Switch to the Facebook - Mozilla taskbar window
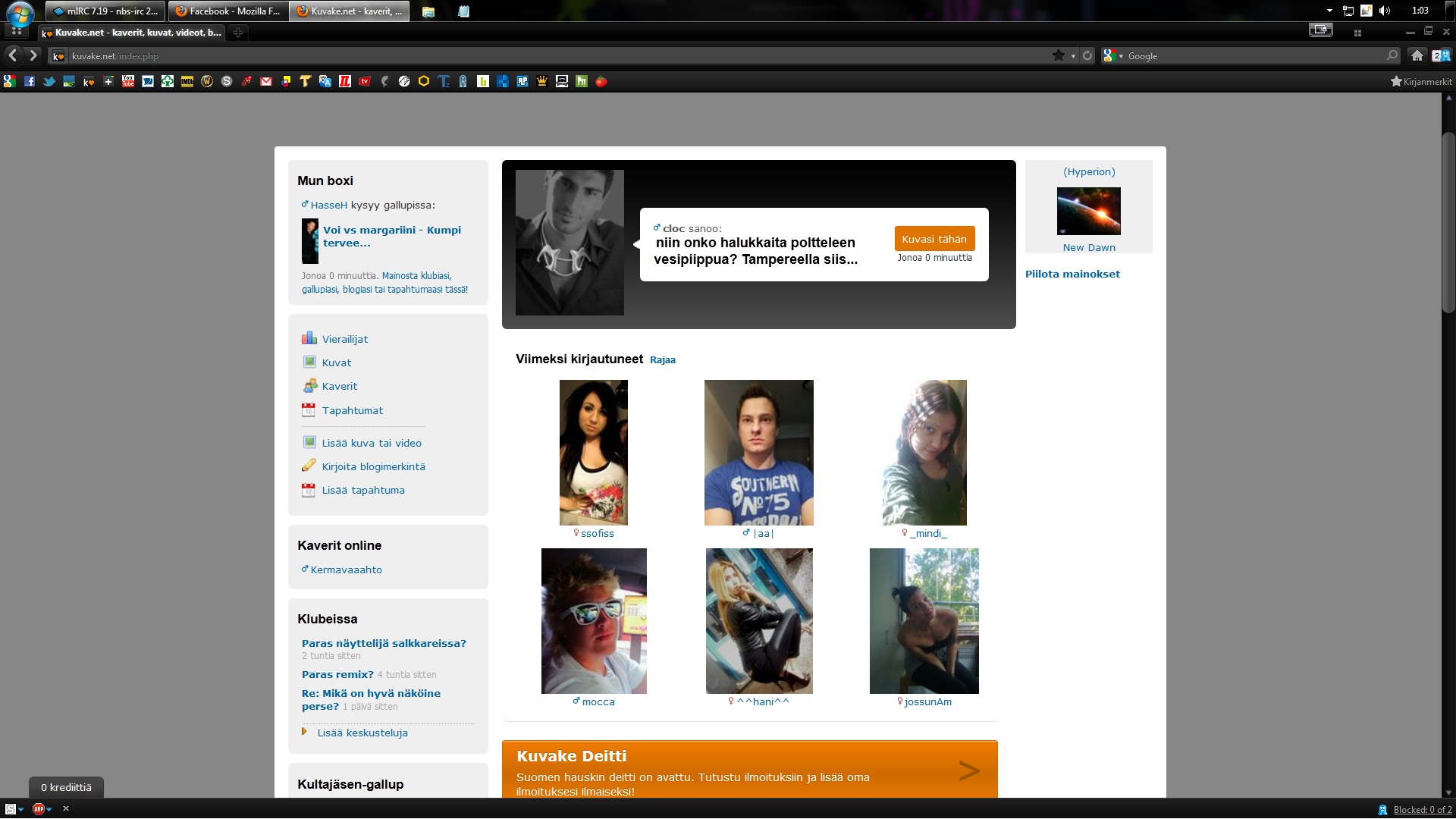This screenshot has height=819, width=1456. pos(227,11)
